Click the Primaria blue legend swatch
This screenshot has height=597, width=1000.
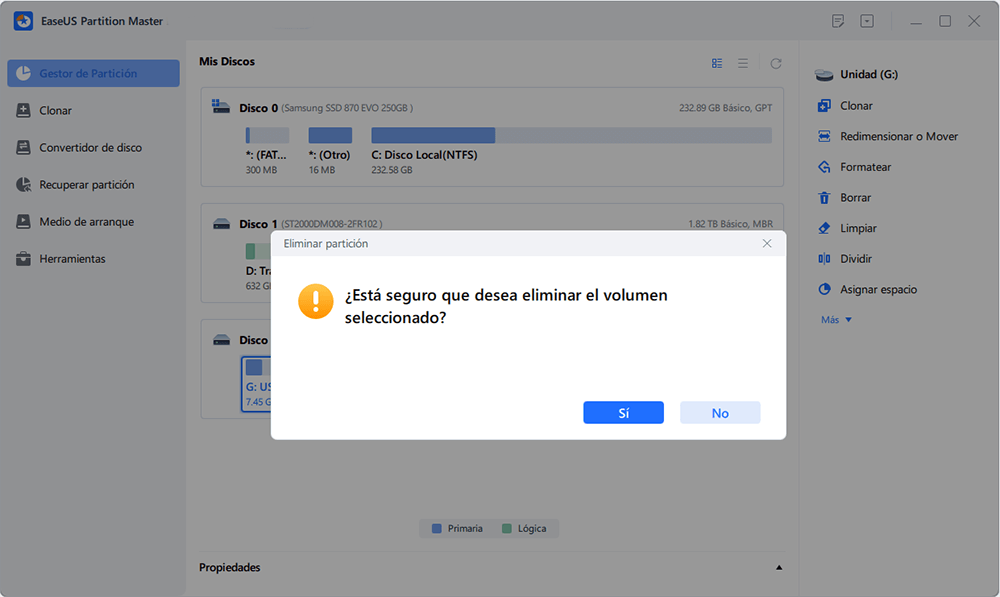coord(437,528)
